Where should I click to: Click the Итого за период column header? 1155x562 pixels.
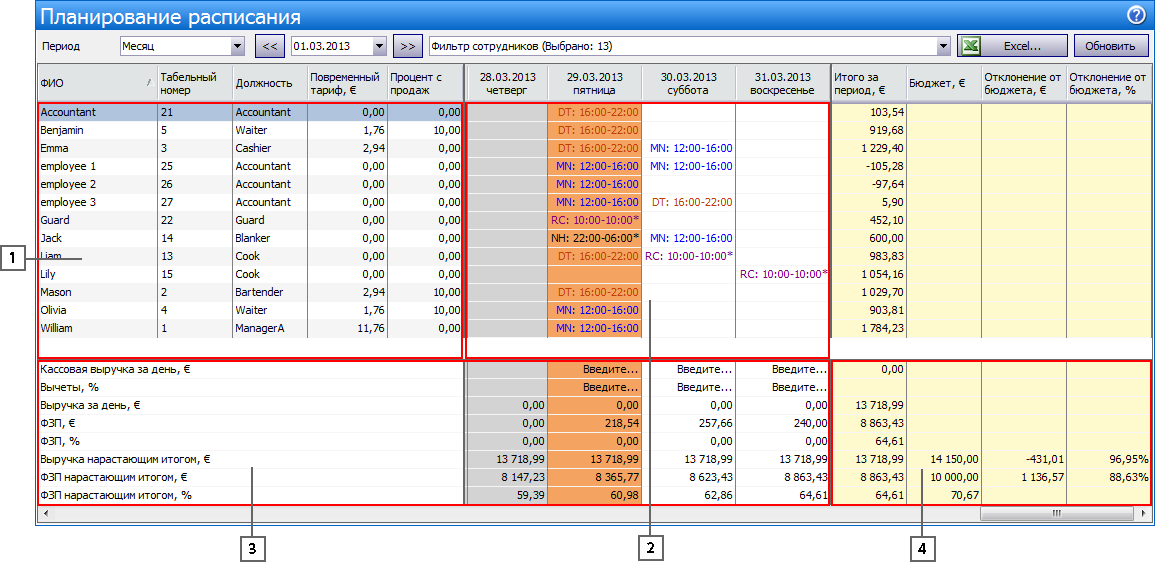(x=868, y=83)
